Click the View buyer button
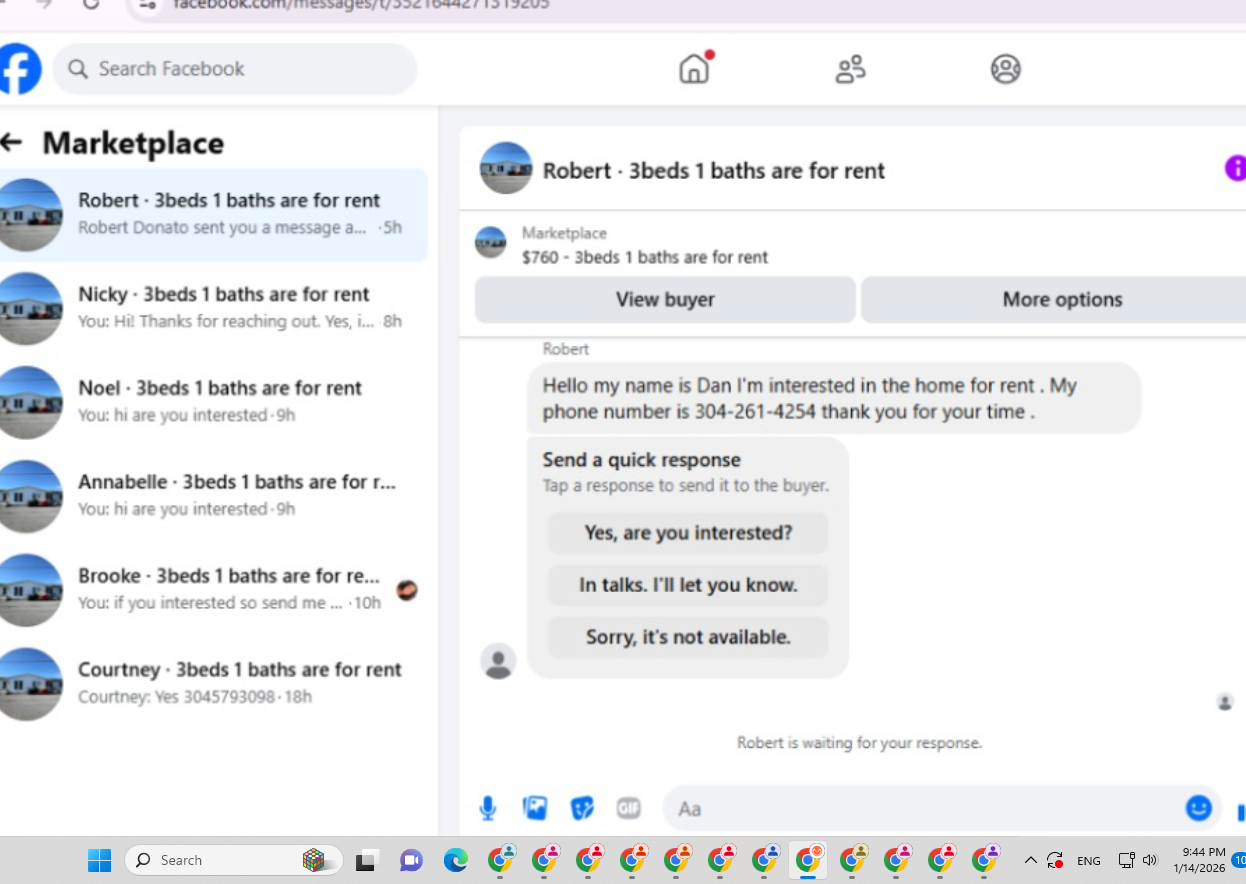Screen dimensions: 1246x884 (665, 299)
